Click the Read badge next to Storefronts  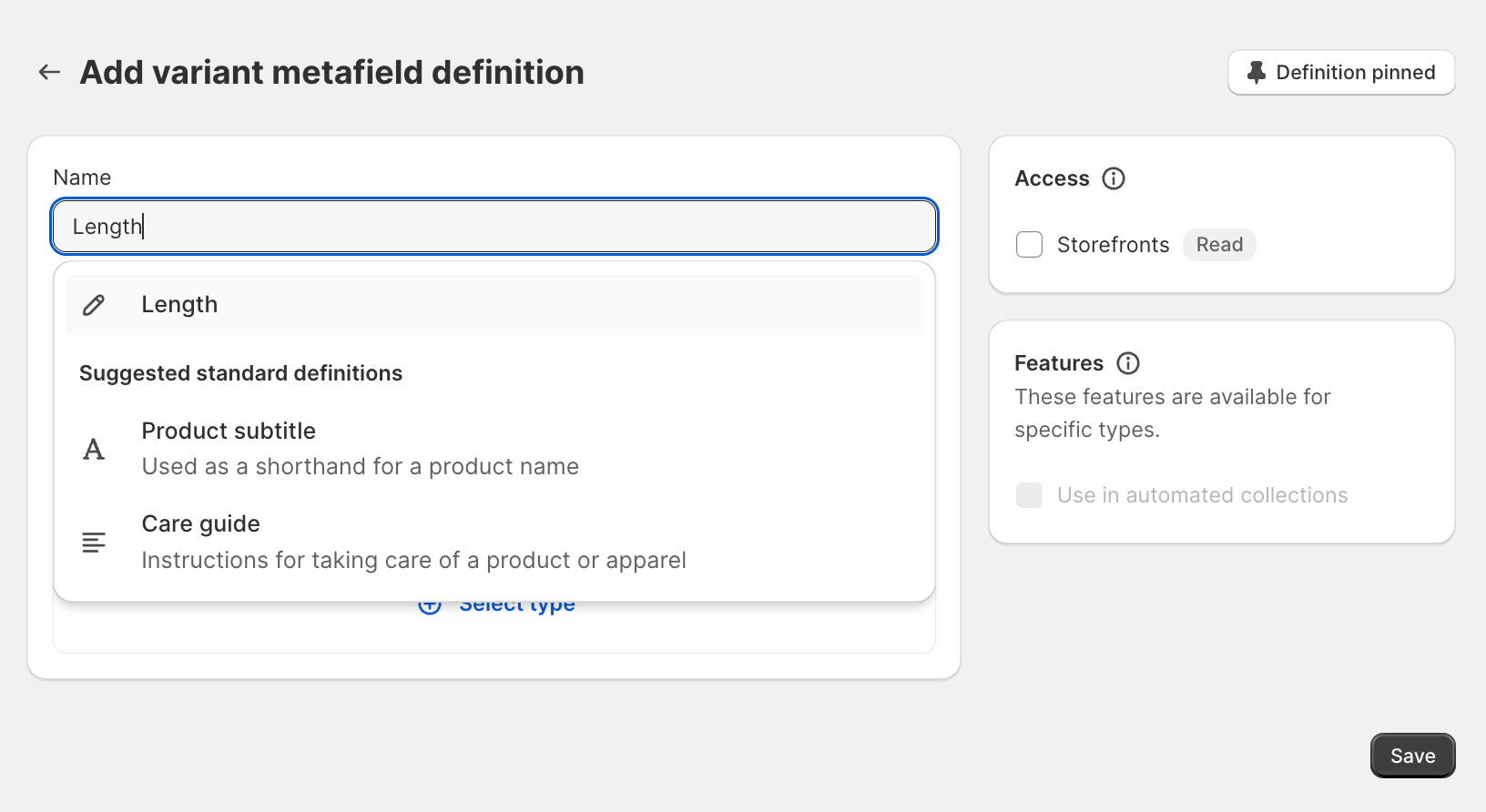1219,245
